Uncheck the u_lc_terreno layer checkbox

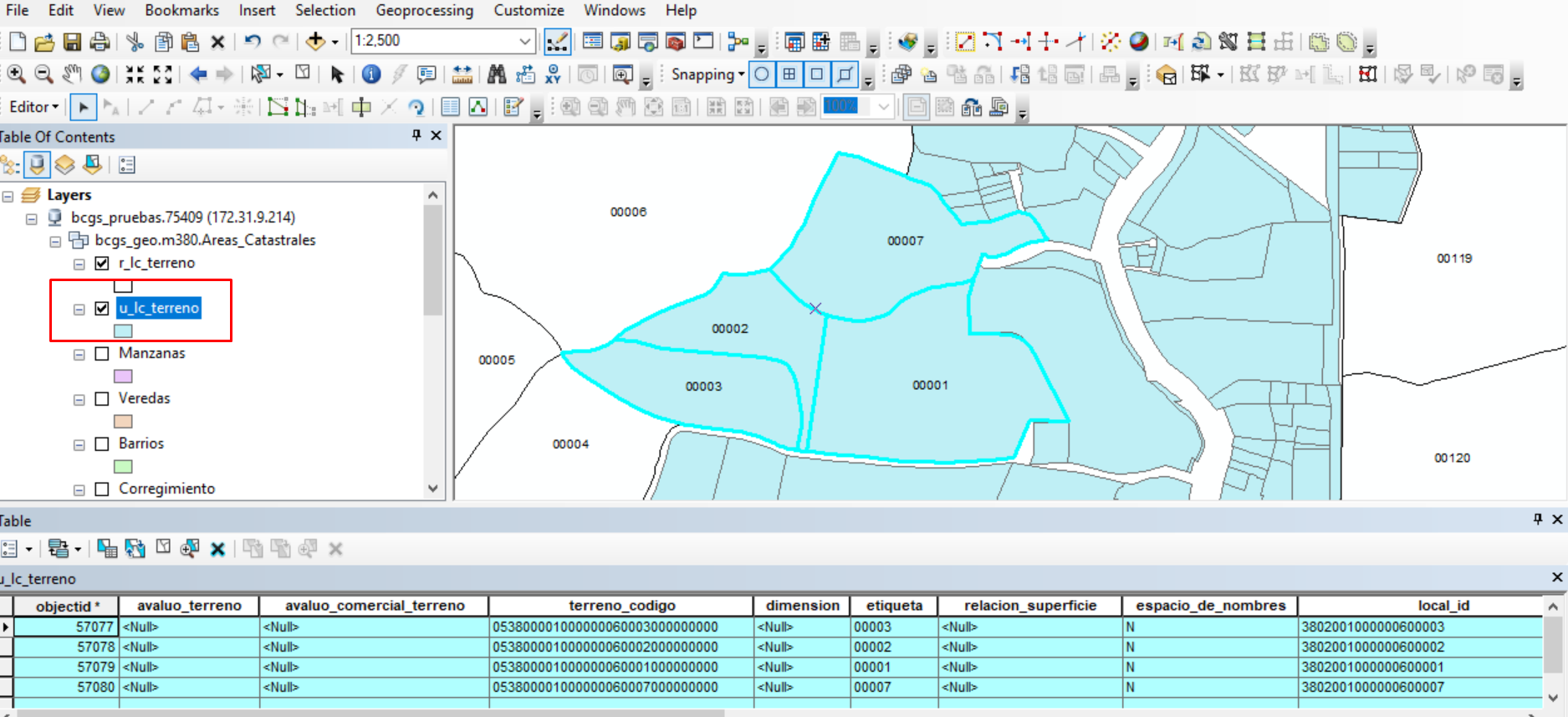click(102, 309)
